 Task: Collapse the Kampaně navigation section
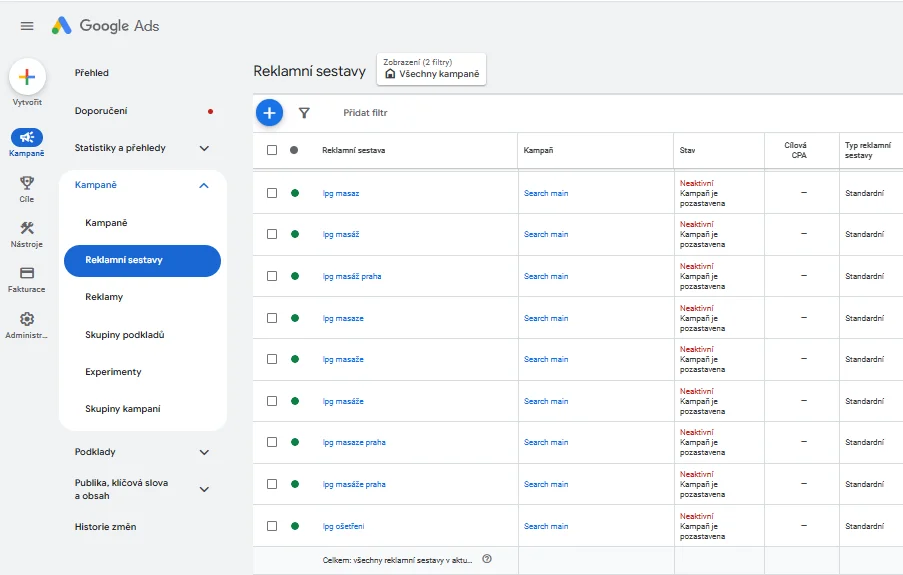[204, 185]
